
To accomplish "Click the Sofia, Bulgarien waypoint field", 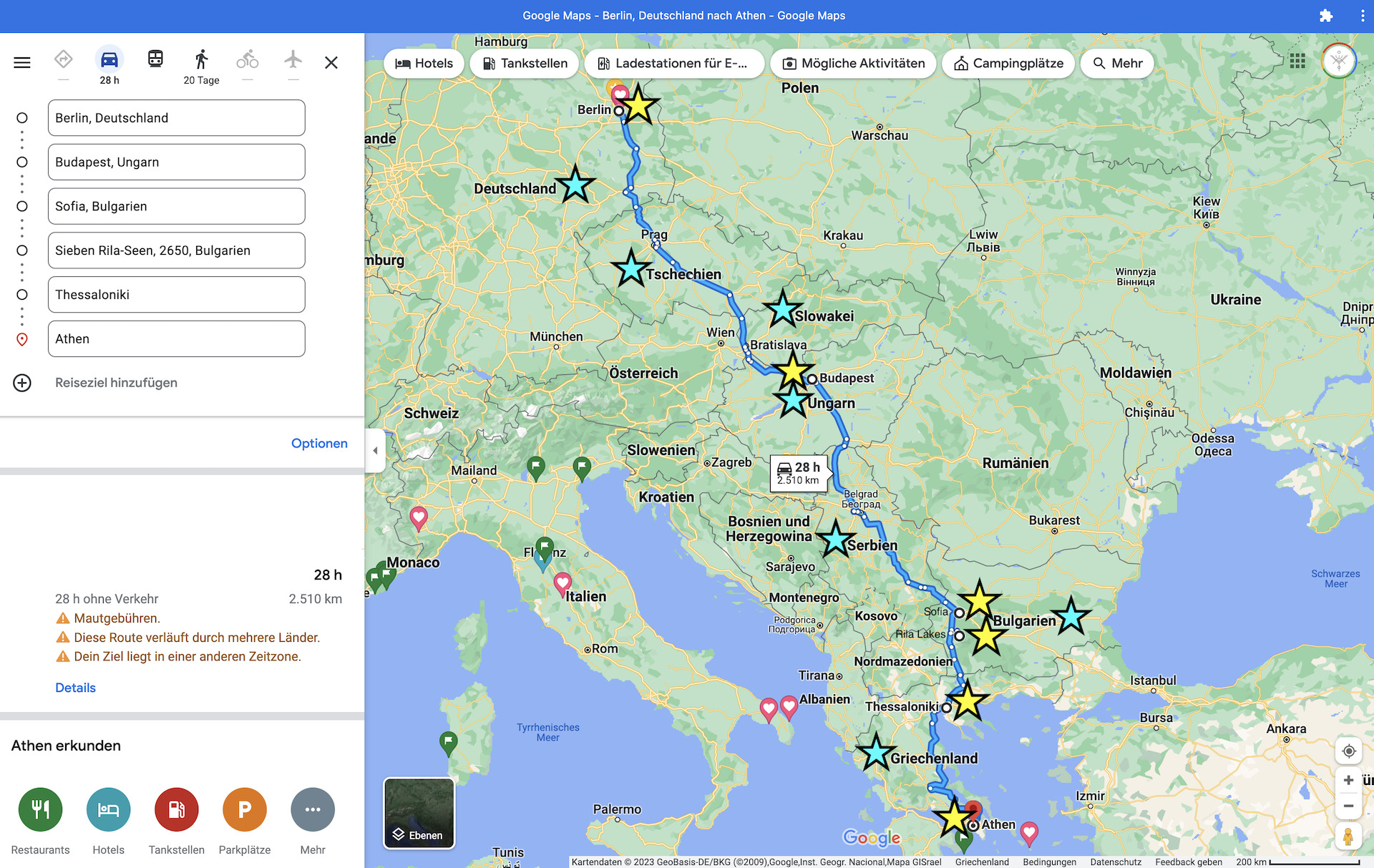I will tap(177, 206).
